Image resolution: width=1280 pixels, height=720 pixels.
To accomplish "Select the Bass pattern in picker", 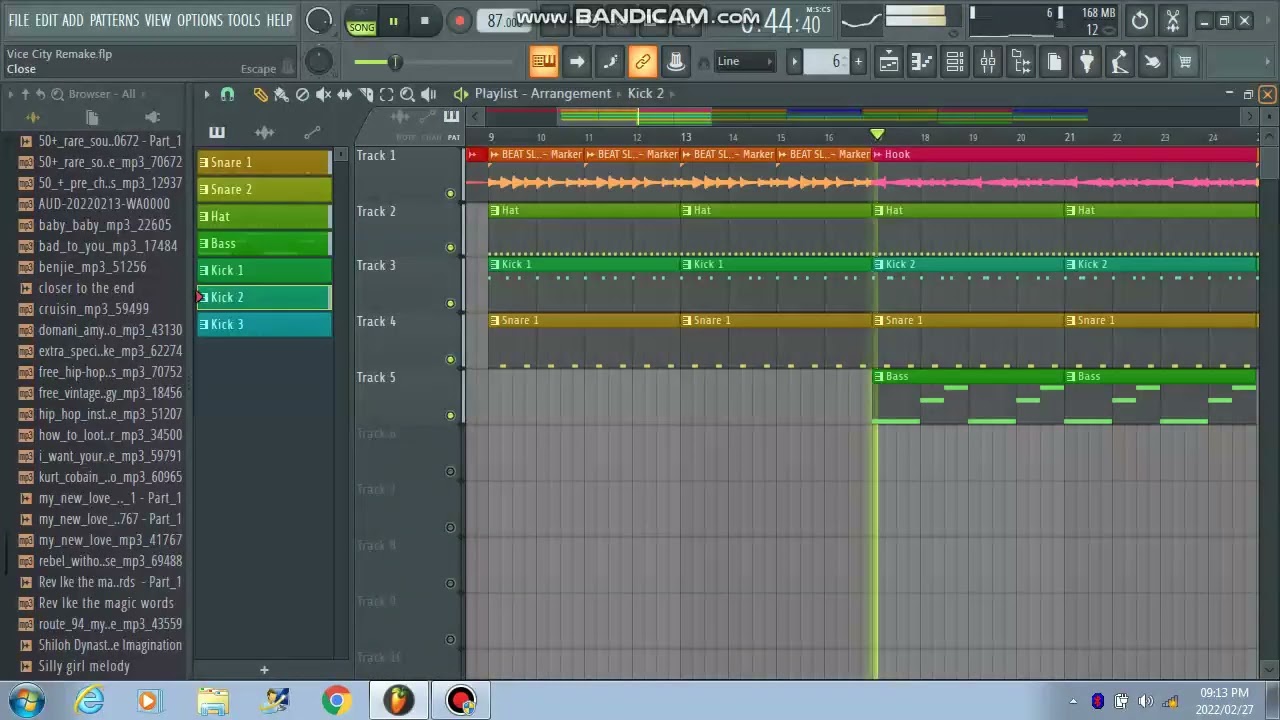I will 264,243.
